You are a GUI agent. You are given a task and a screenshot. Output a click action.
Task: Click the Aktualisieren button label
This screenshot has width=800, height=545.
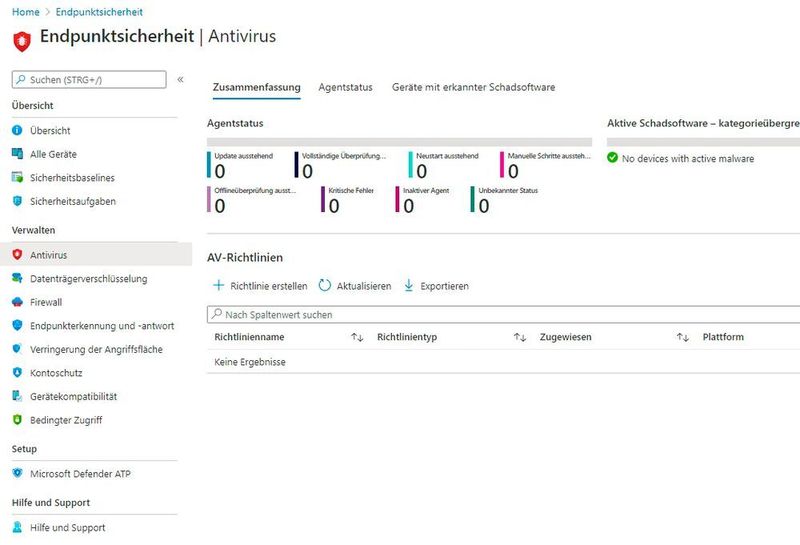coord(364,286)
